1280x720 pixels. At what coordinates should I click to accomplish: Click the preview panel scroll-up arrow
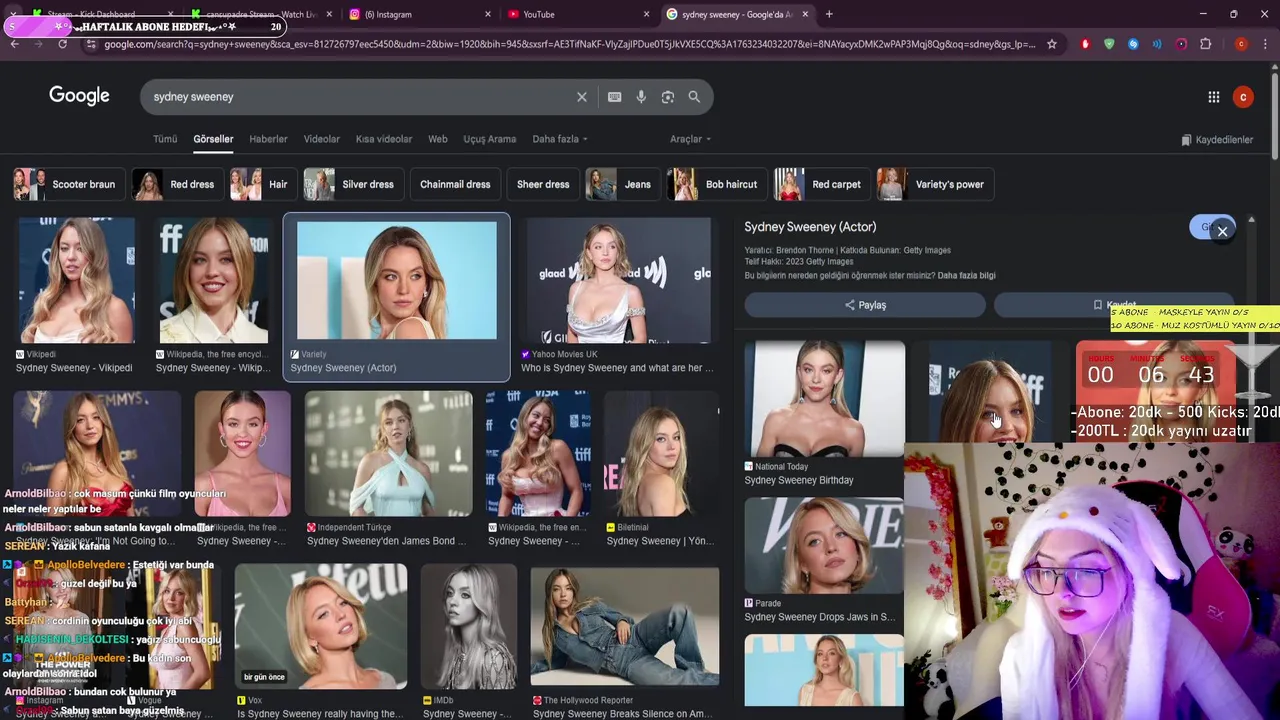(x=1251, y=220)
